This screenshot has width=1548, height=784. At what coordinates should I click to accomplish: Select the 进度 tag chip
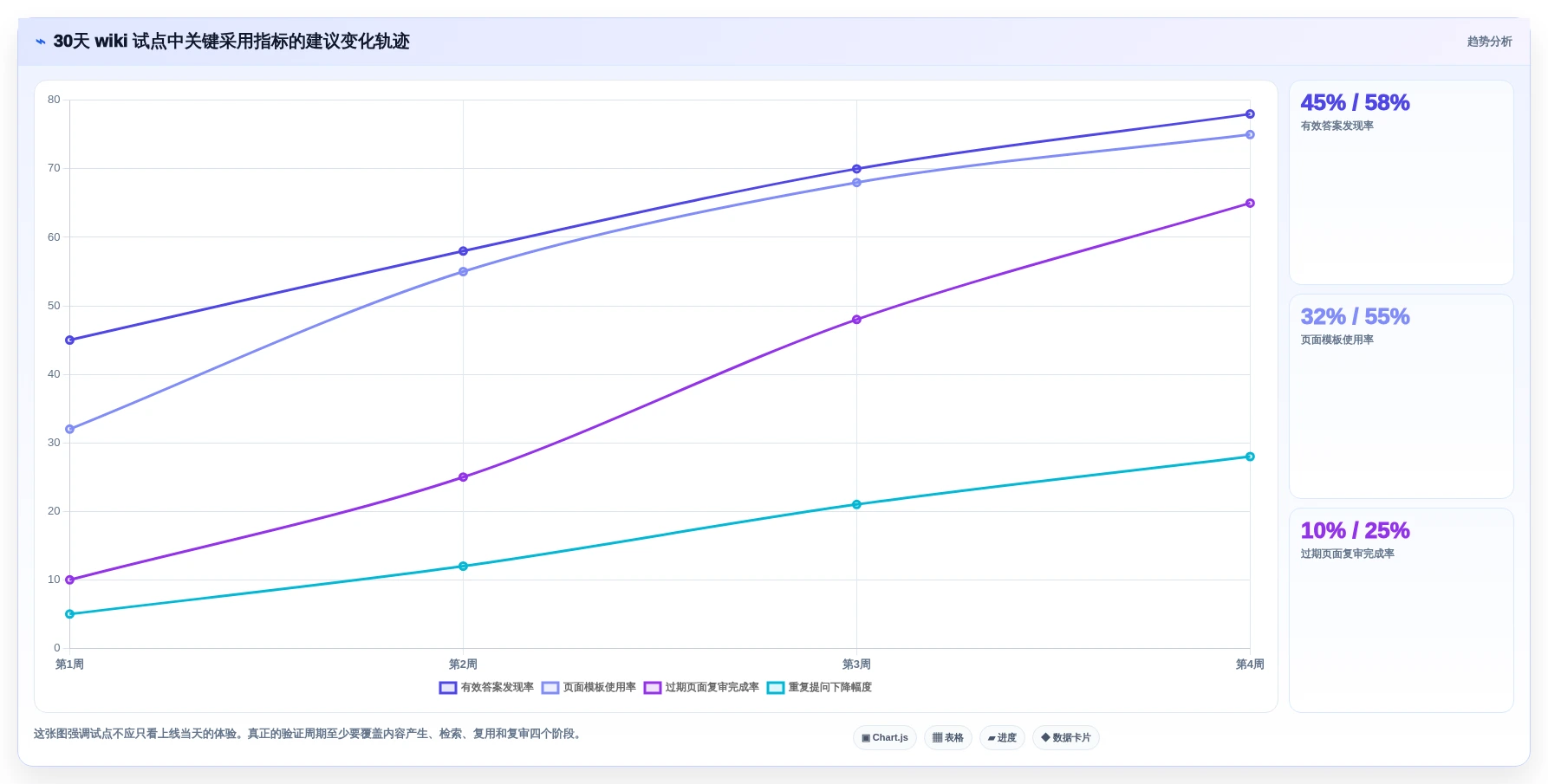1002,738
